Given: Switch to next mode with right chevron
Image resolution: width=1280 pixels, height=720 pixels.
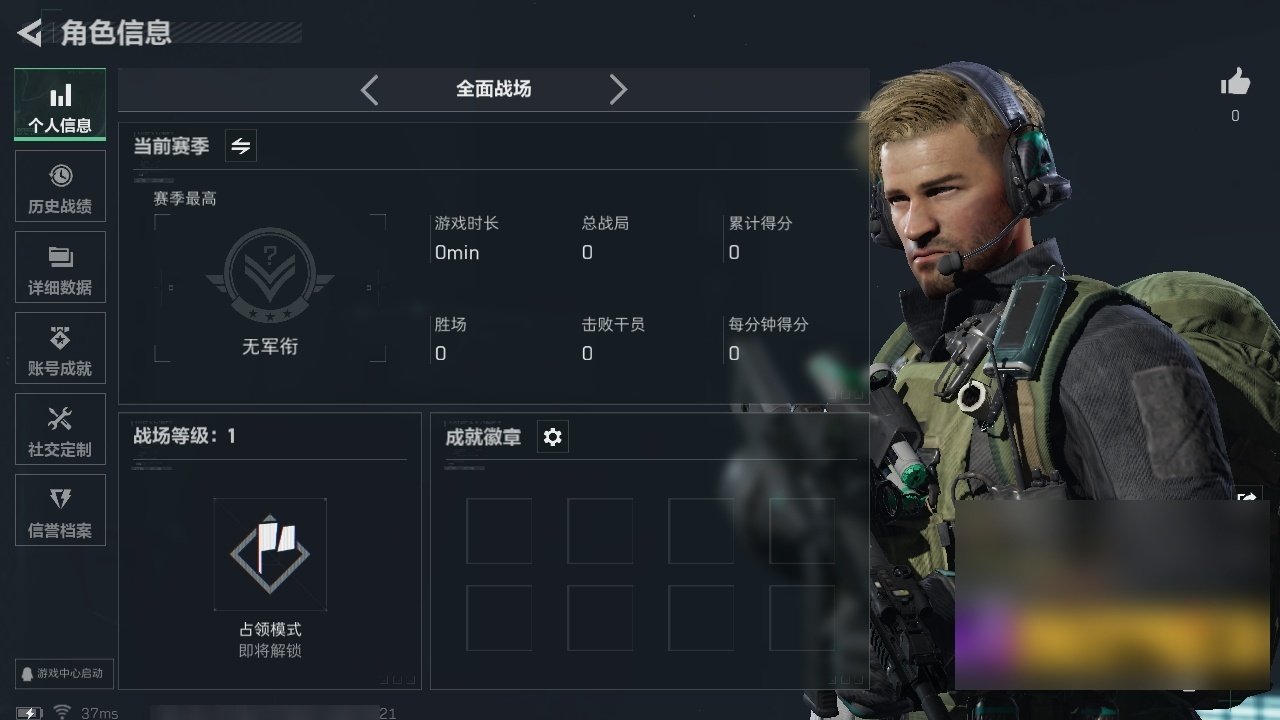Looking at the screenshot, I should coord(618,90).
